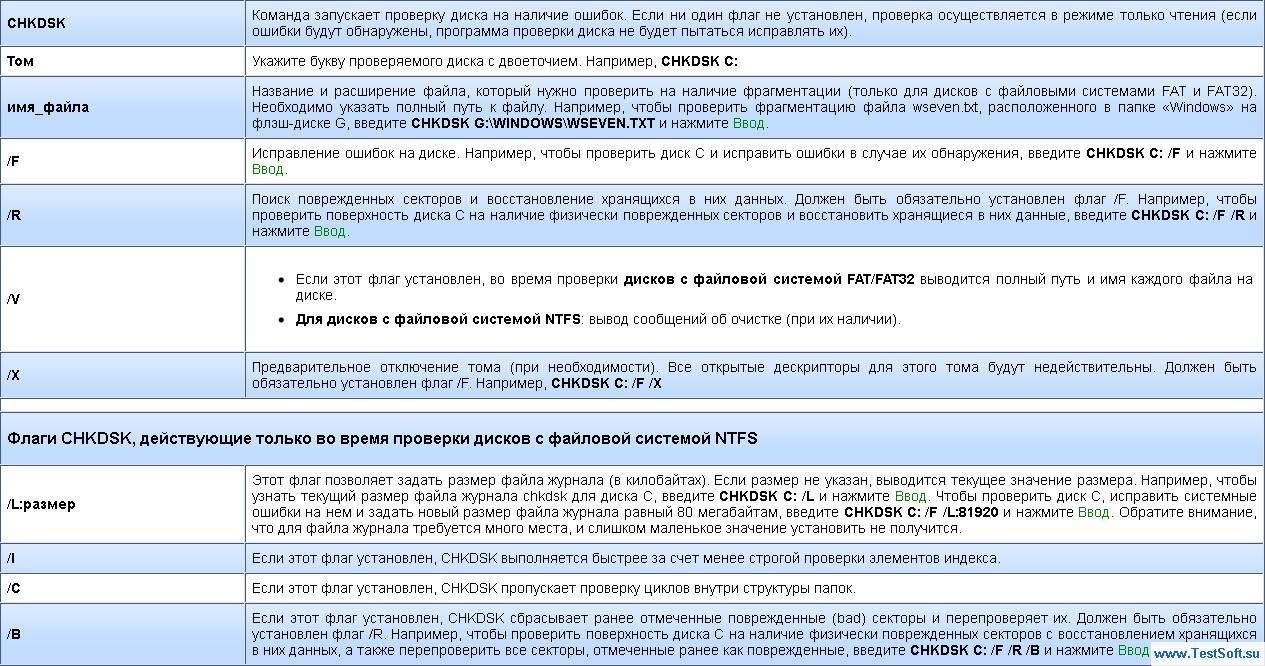
Task: Click the Ввод link in the /F row
Action: pos(268,169)
